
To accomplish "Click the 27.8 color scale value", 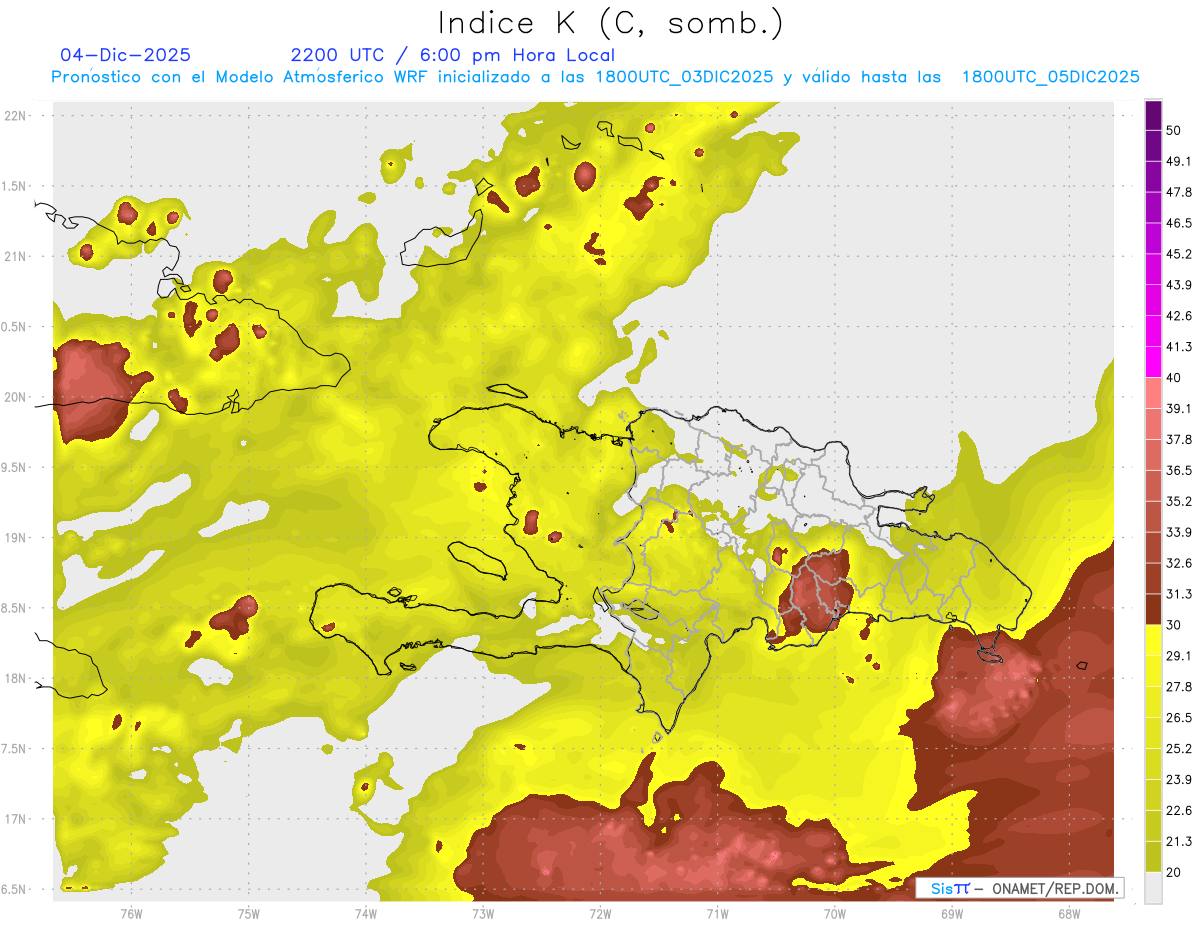I will click(1179, 687).
